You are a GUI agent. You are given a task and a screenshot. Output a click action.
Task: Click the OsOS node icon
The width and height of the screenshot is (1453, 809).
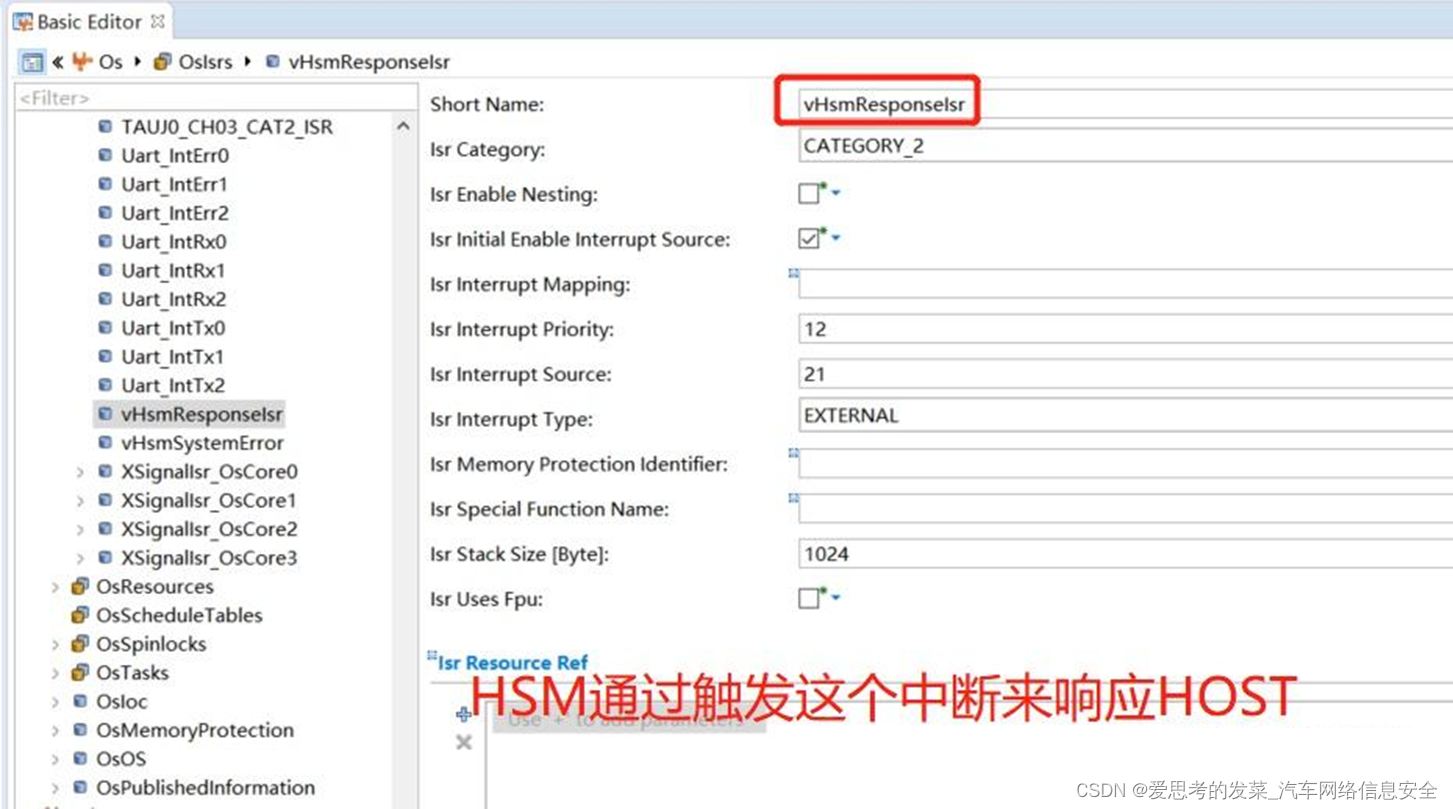point(81,759)
